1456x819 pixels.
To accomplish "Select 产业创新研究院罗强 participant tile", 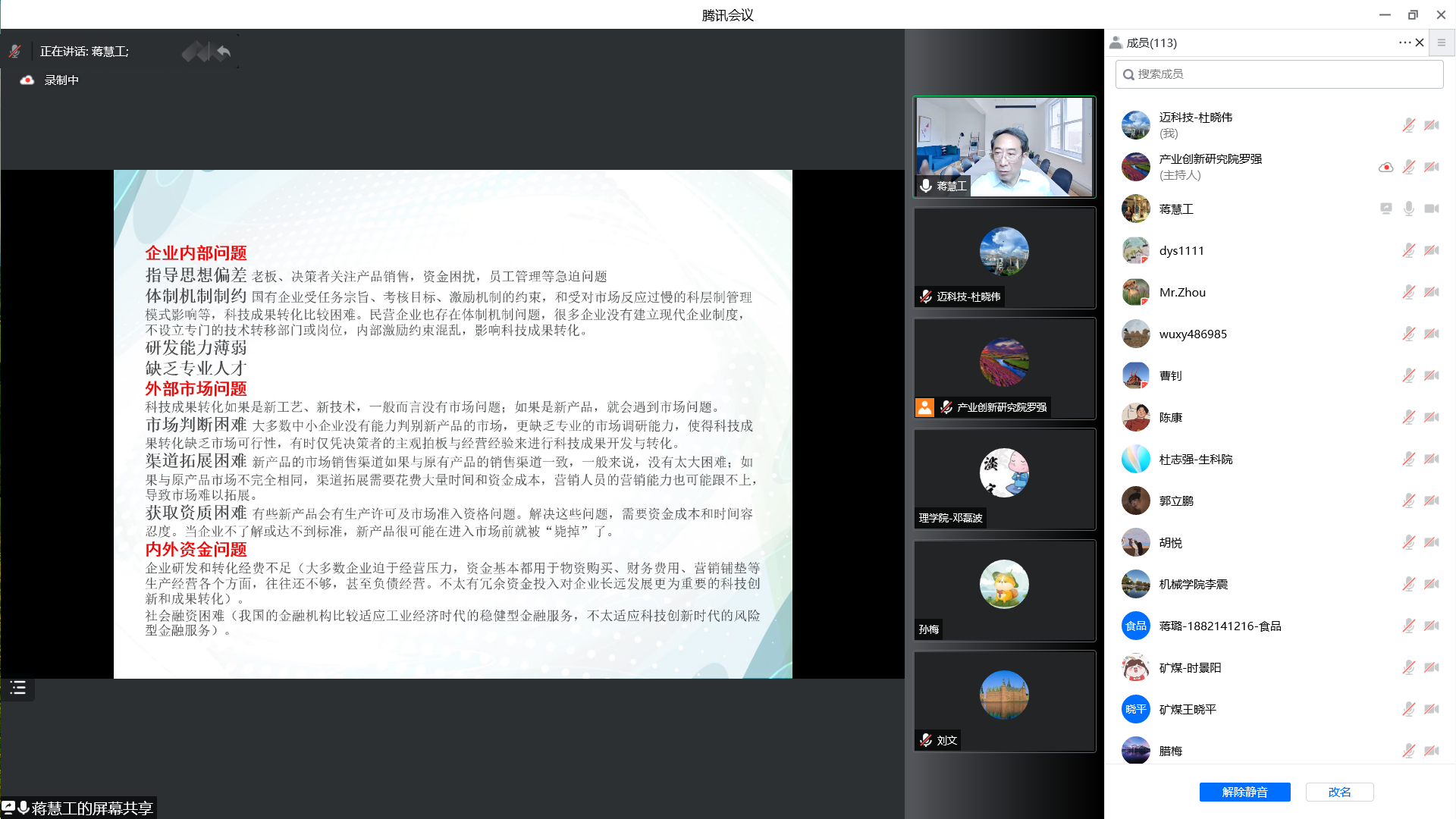I will [1004, 369].
